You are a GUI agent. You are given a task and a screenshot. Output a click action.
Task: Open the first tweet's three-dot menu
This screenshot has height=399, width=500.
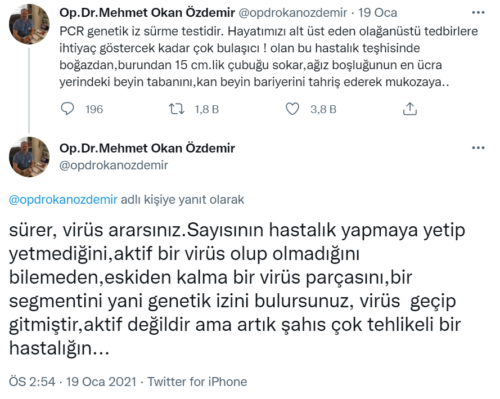(478, 13)
